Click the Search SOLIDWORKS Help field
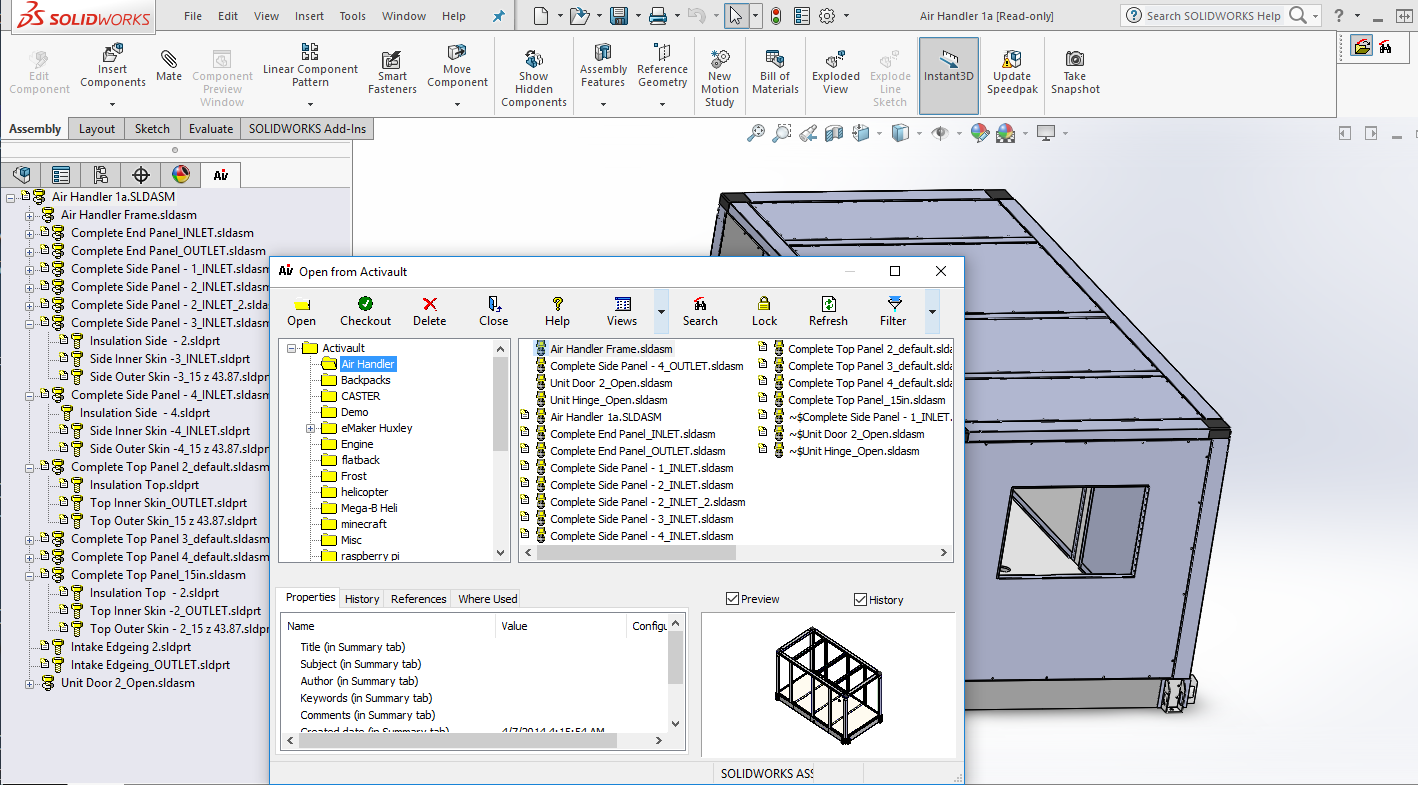The height and width of the screenshot is (785, 1418). [1213, 16]
